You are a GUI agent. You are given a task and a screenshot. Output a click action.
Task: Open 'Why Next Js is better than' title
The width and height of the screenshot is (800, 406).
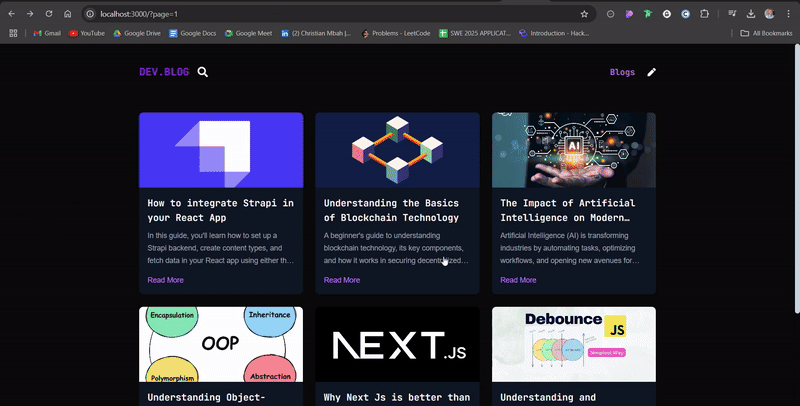[x=397, y=397]
